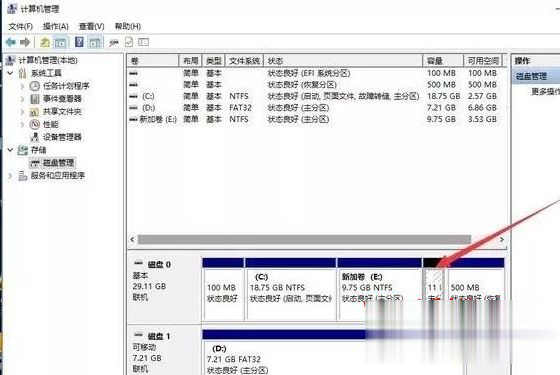Select 系统工具 tree label
This screenshot has height=375, width=560.
(x=46, y=73)
